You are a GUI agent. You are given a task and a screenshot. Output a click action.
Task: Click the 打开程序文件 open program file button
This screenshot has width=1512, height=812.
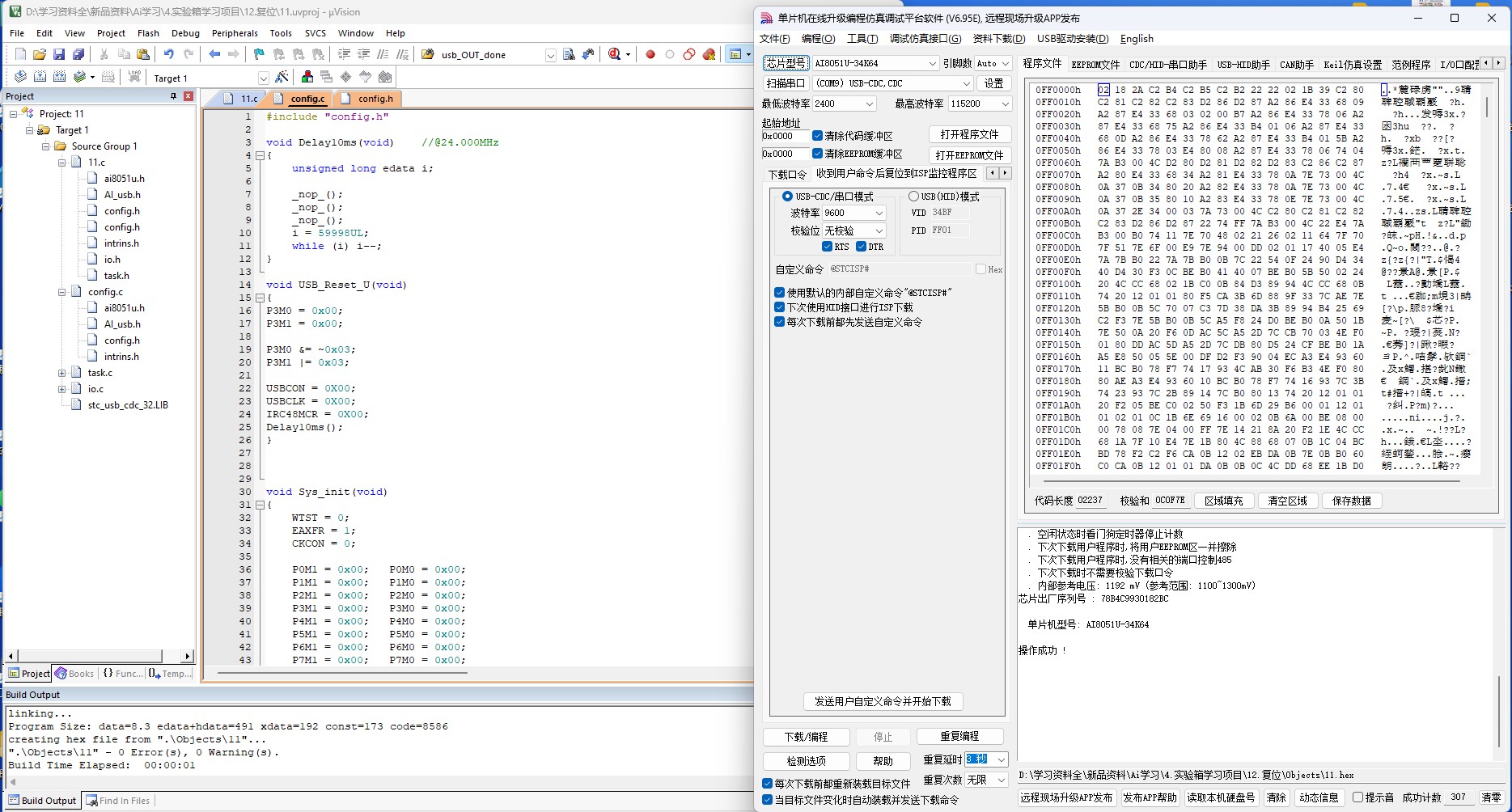click(969, 134)
